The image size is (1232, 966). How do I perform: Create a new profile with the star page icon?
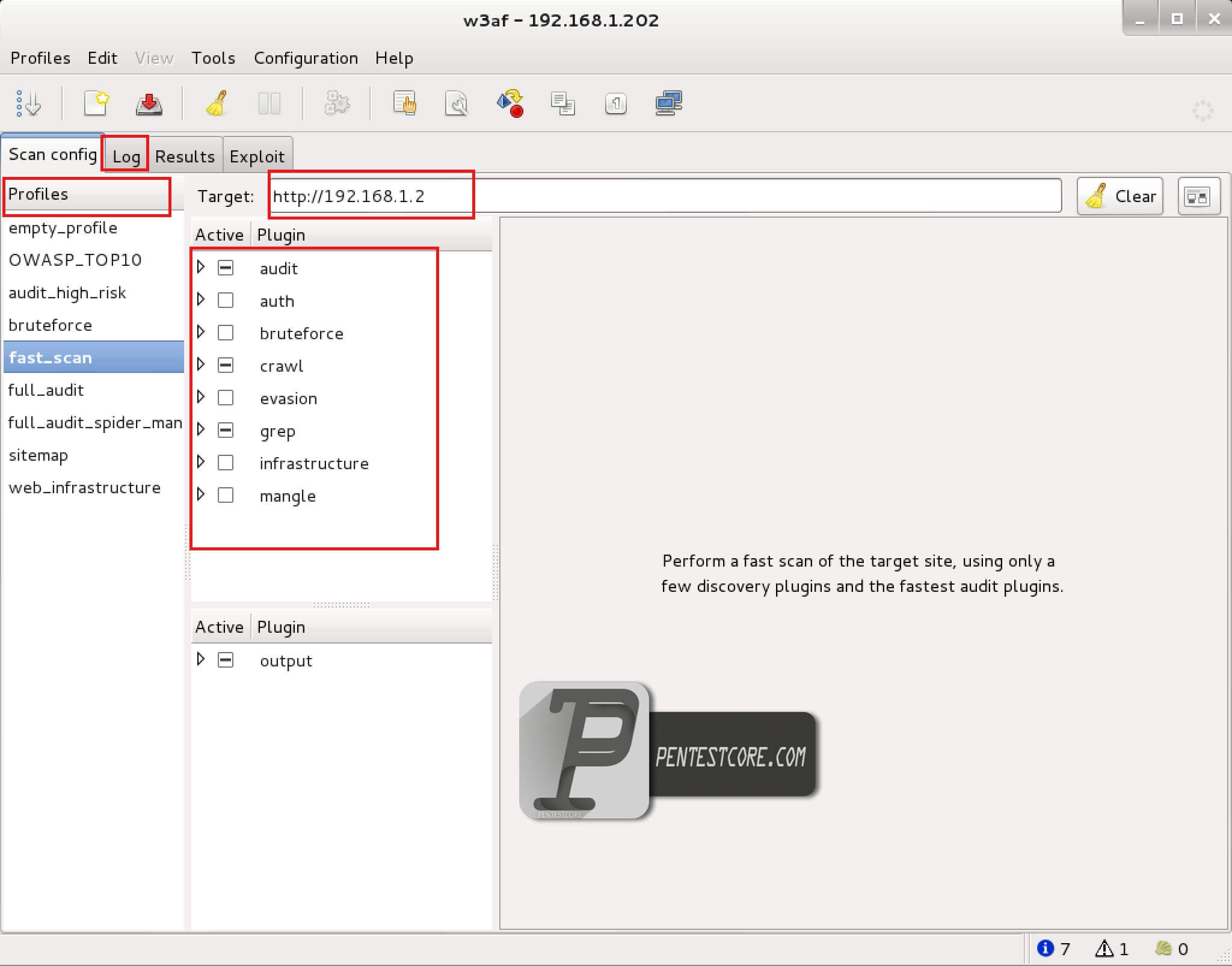[x=96, y=103]
